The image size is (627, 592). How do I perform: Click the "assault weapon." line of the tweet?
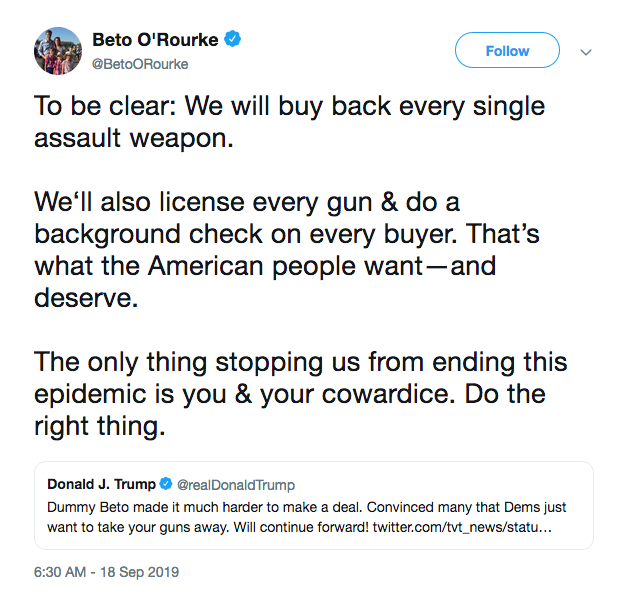tap(134, 138)
